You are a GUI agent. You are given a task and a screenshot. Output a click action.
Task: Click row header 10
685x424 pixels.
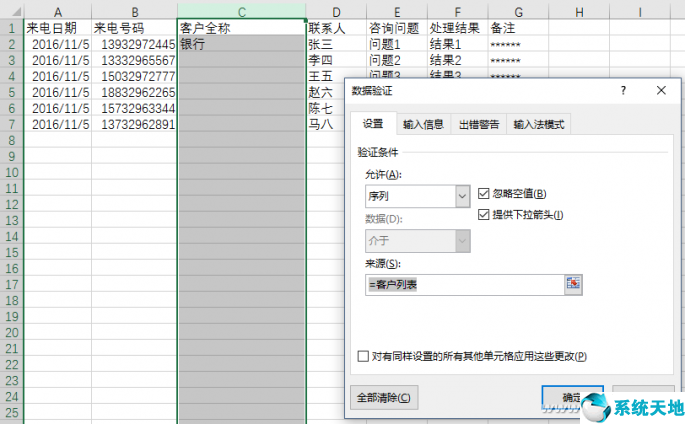pos(11,172)
